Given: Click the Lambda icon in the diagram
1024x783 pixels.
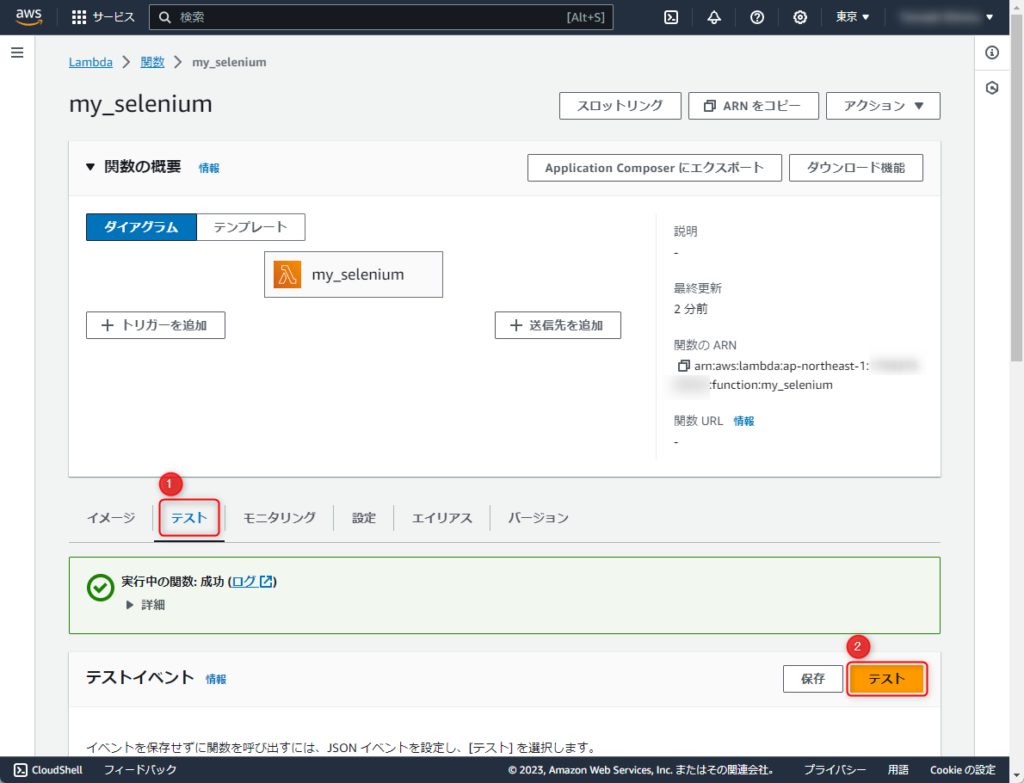Looking at the screenshot, I should tap(287, 274).
